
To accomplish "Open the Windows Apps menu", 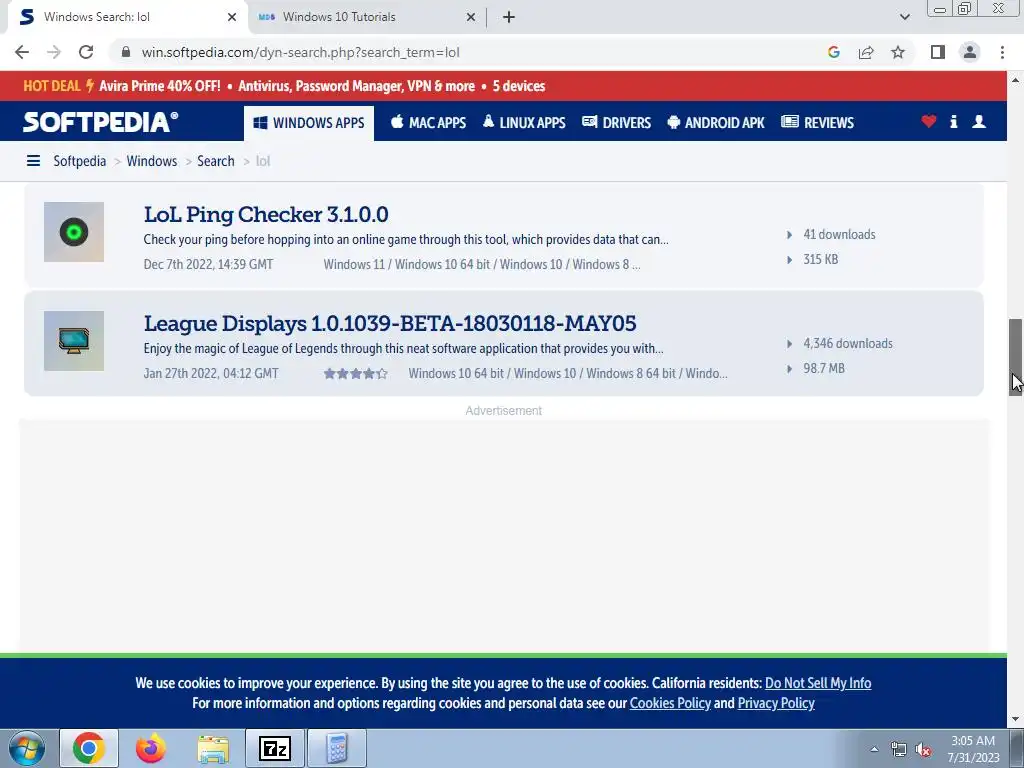I will pos(309,123).
